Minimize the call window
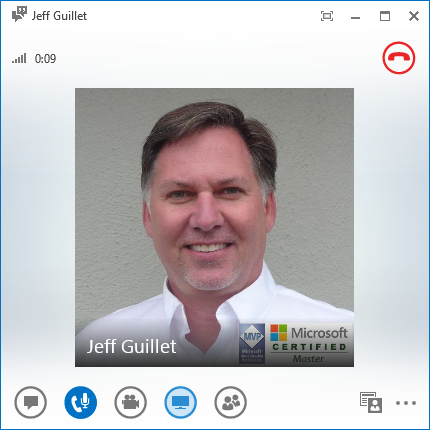Image resolution: width=430 pixels, height=430 pixels. click(x=356, y=17)
